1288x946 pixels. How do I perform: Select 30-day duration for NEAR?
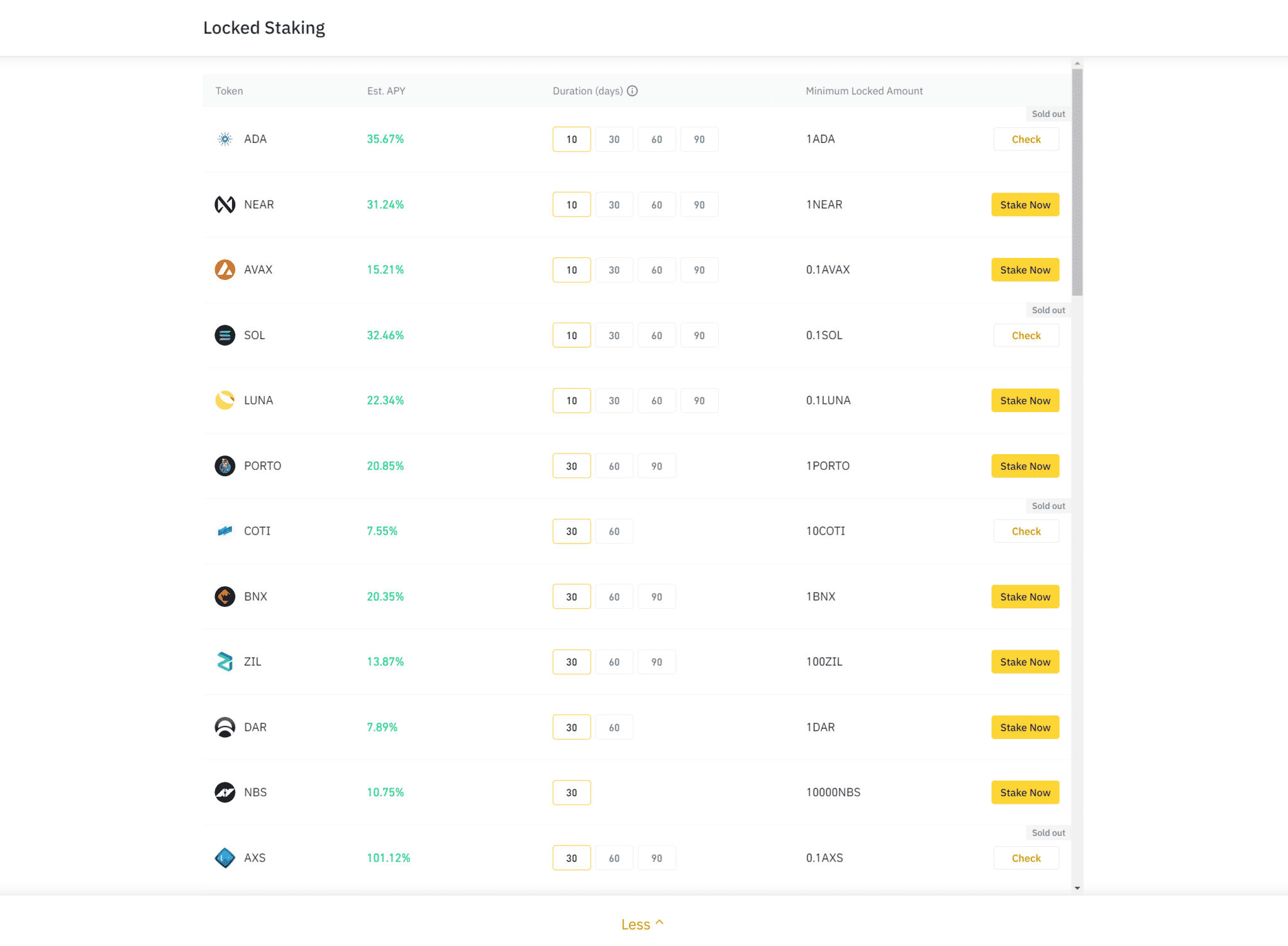pyautogui.click(x=614, y=204)
